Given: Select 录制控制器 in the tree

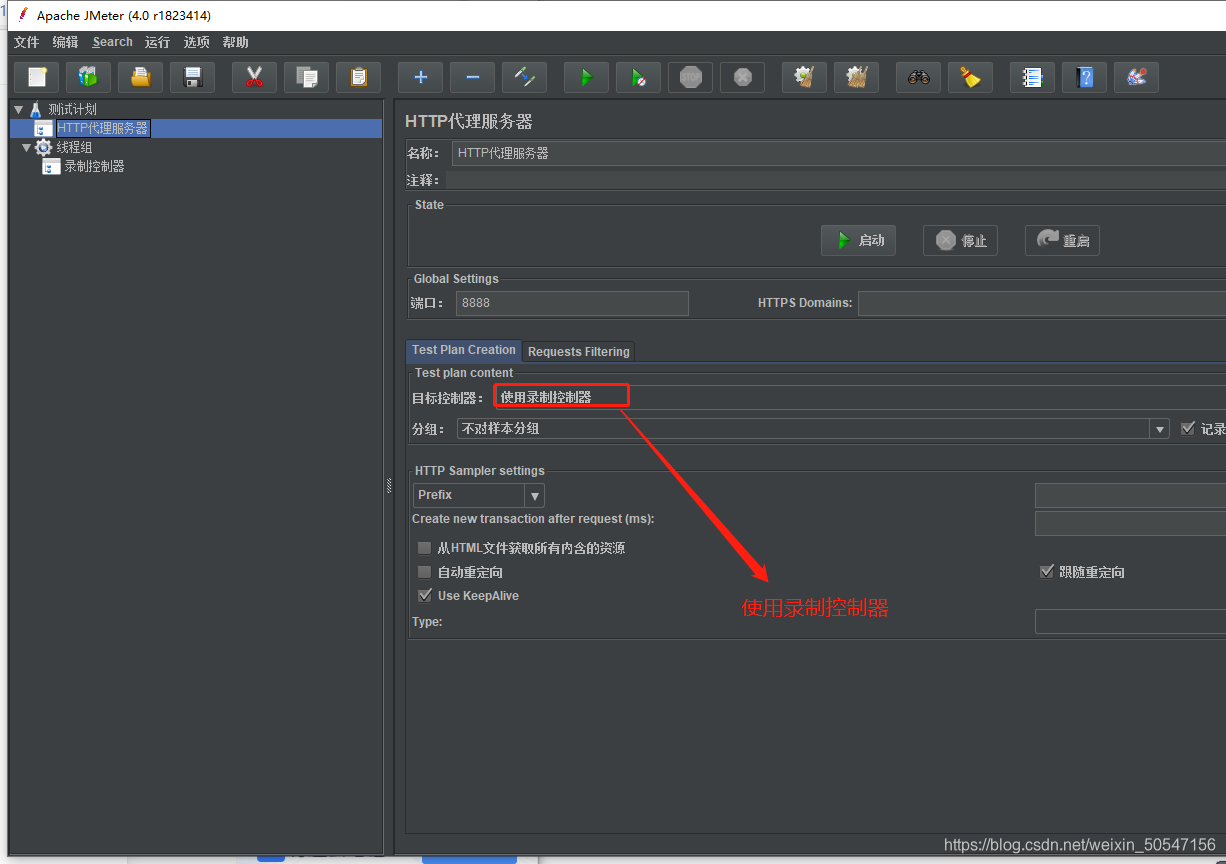Looking at the screenshot, I should [x=94, y=166].
